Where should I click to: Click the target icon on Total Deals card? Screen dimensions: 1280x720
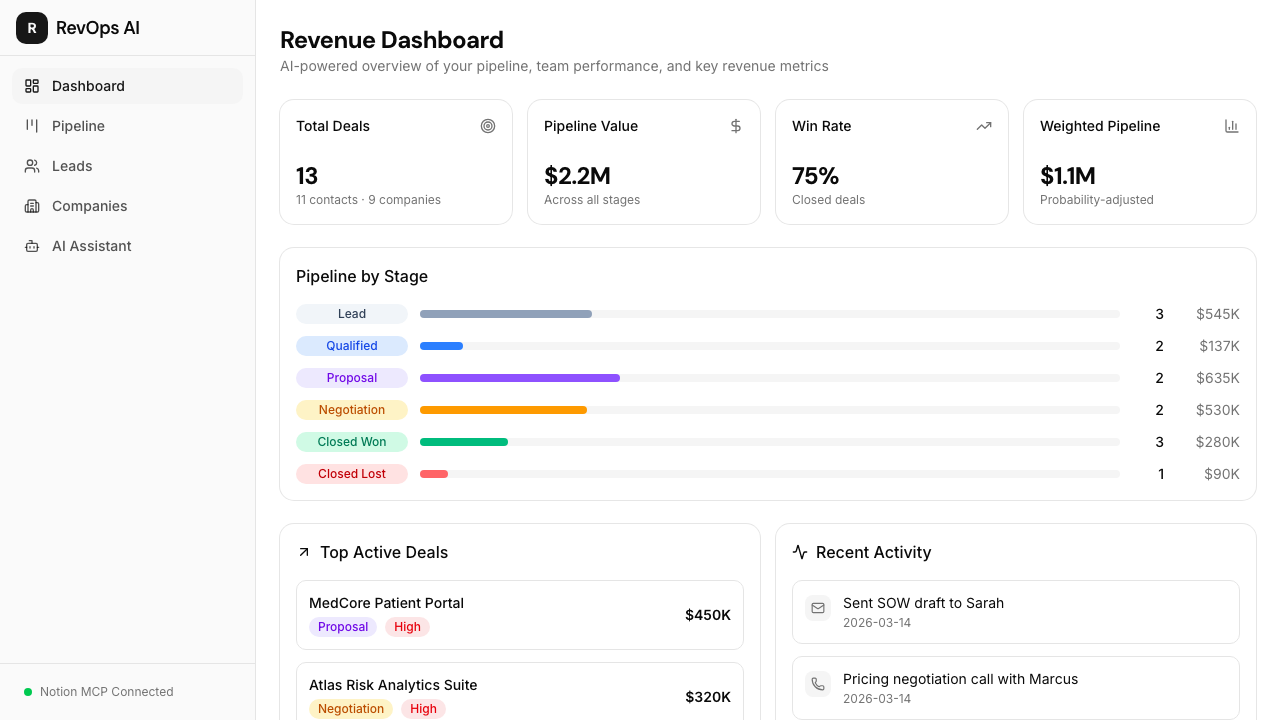tap(488, 126)
